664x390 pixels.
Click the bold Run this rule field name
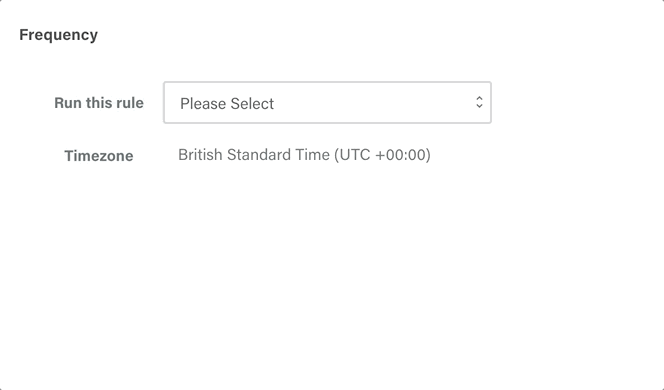coord(99,103)
